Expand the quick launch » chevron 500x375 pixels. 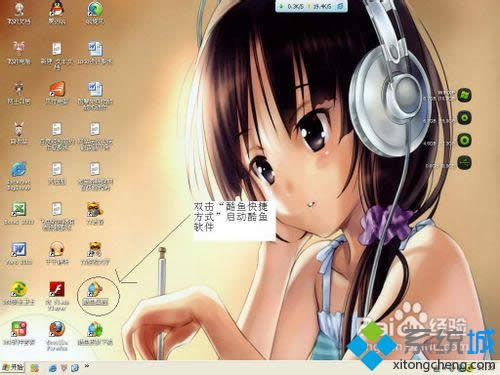87,366
